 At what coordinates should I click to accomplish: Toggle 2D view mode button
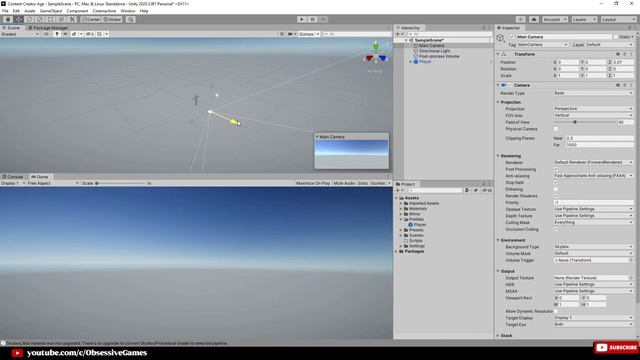(47, 34)
